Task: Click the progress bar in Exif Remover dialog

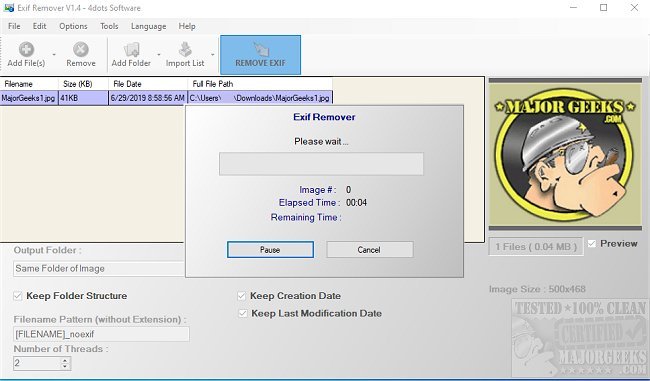Action: (x=321, y=164)
